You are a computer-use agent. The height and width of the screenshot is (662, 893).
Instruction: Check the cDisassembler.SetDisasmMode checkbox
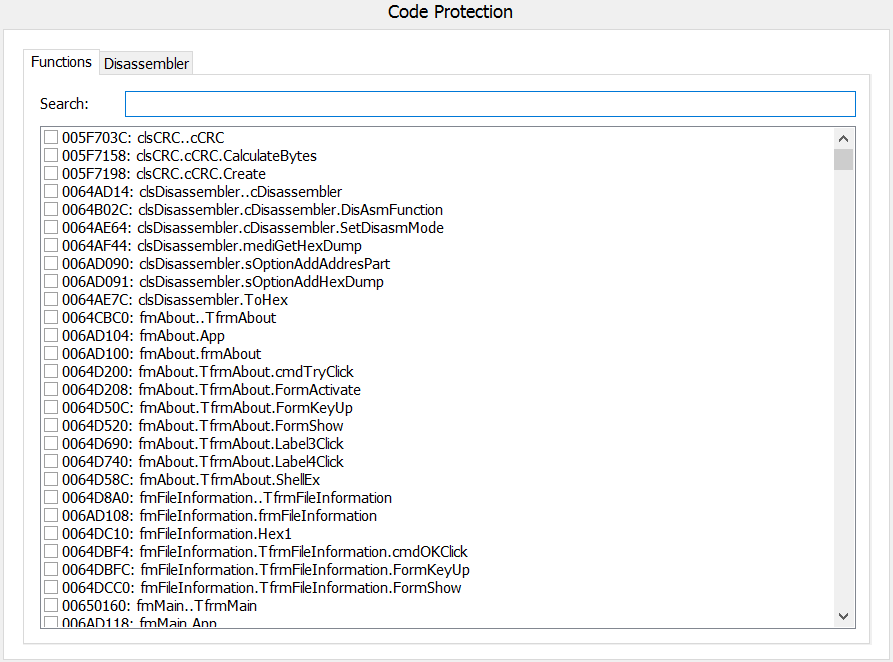(x=51, y=227)
